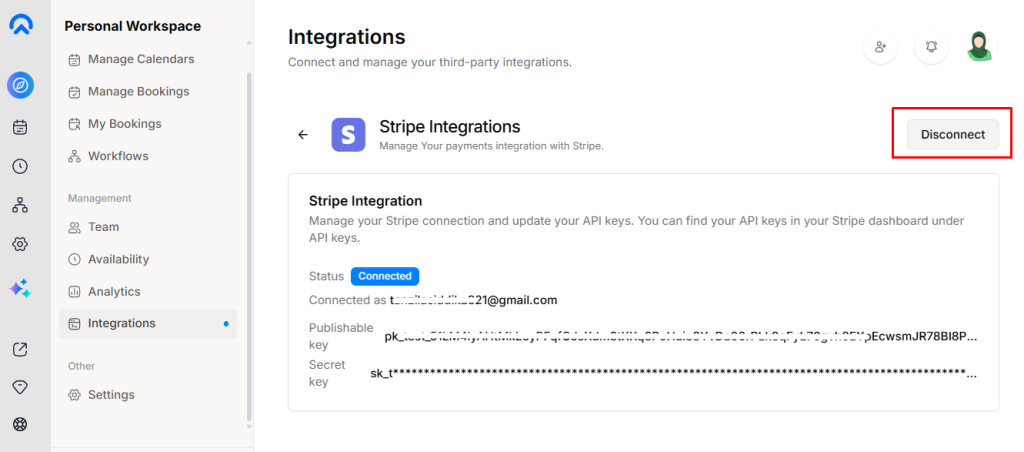
Task: Open the Workflows page
Action: pos(118,156)
